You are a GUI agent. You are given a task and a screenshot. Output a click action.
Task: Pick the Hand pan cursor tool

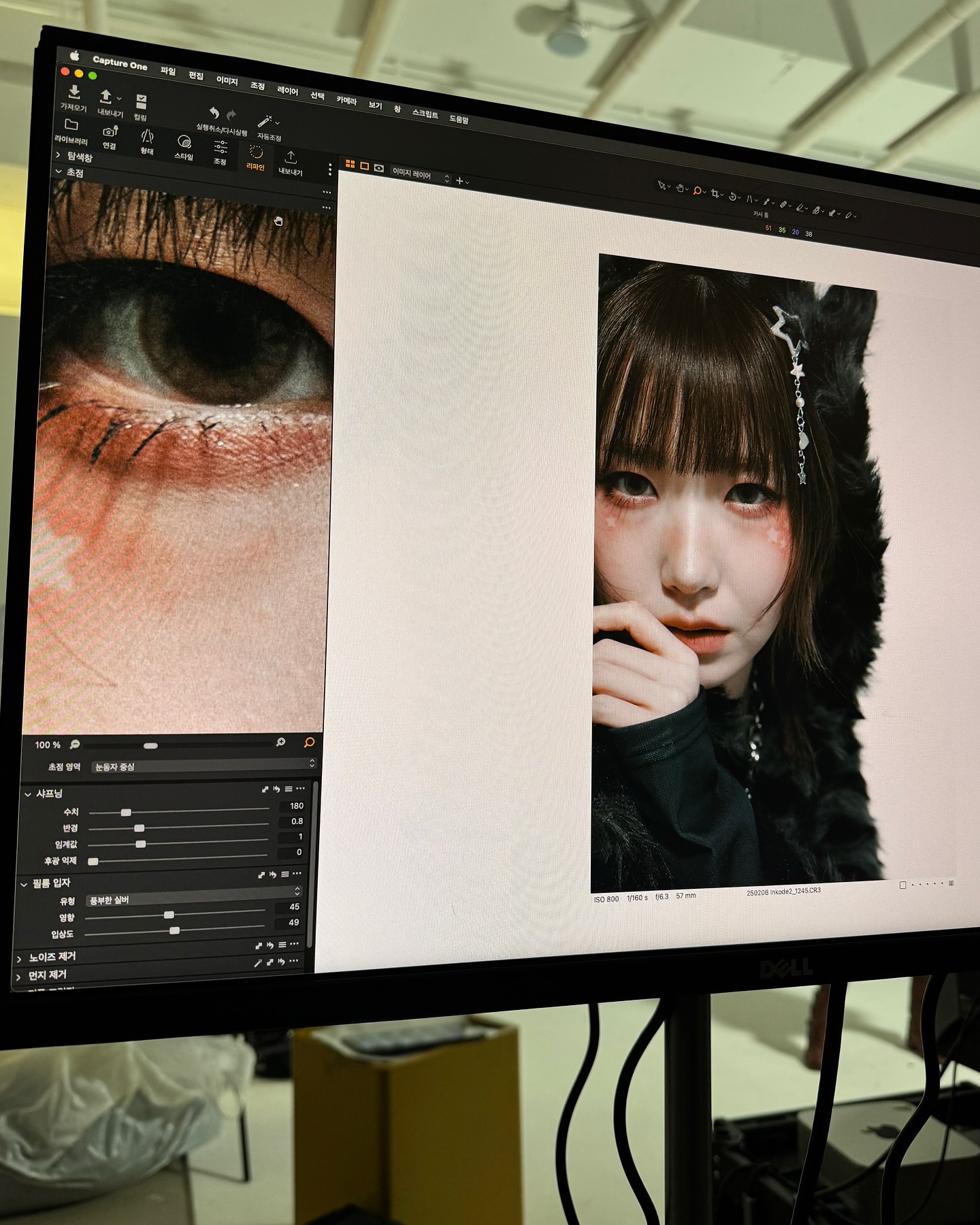(679, 189)
